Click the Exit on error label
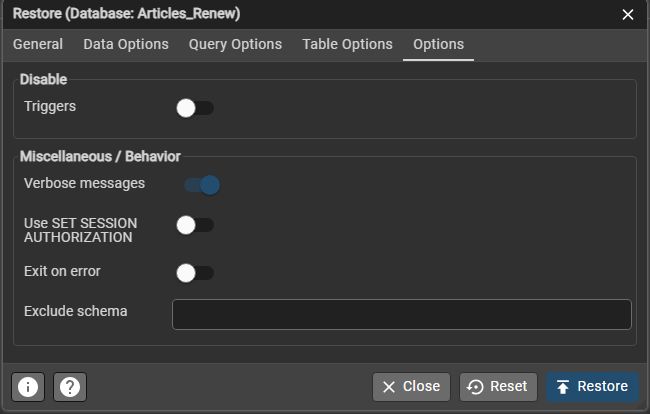 pos(62,271)
